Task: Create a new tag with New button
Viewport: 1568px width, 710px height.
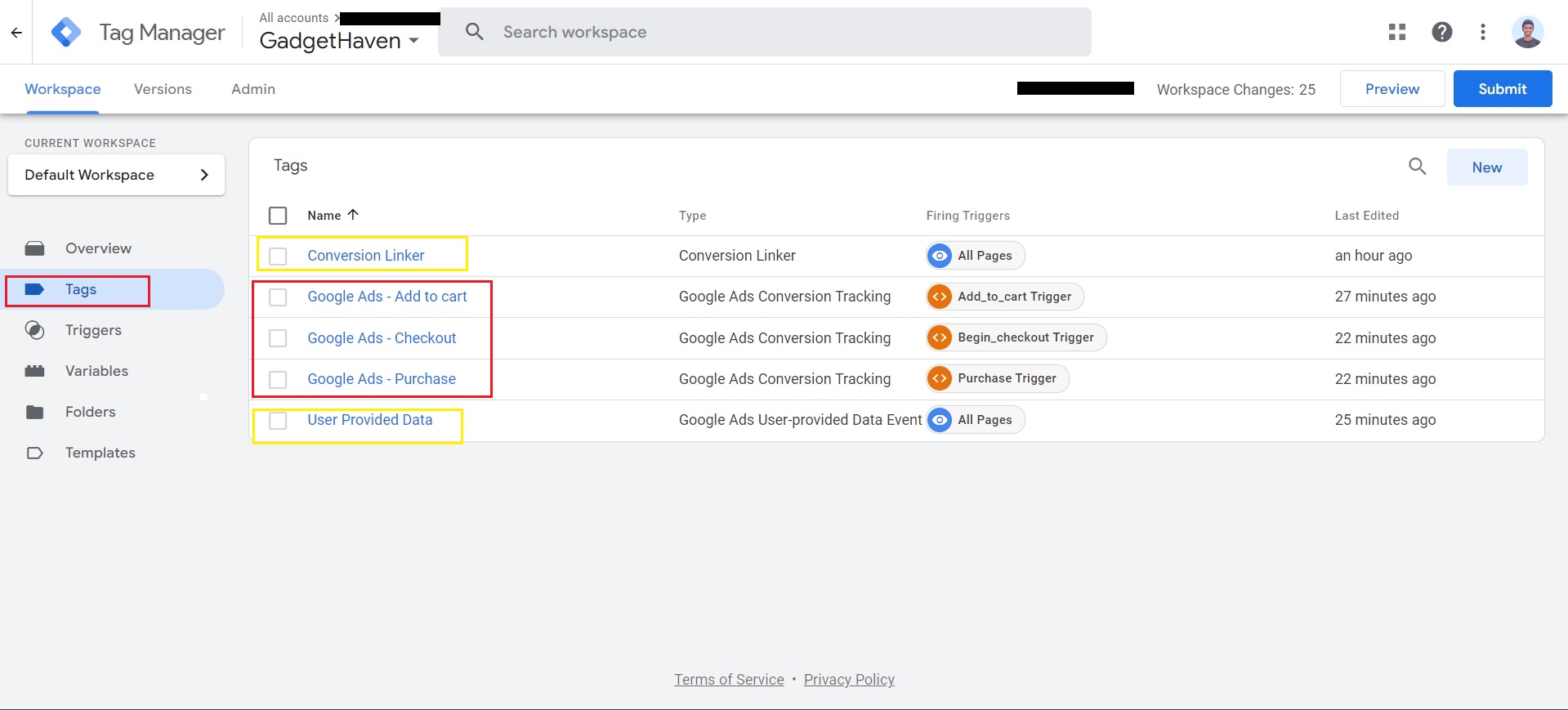Action: click(1487, 167)
